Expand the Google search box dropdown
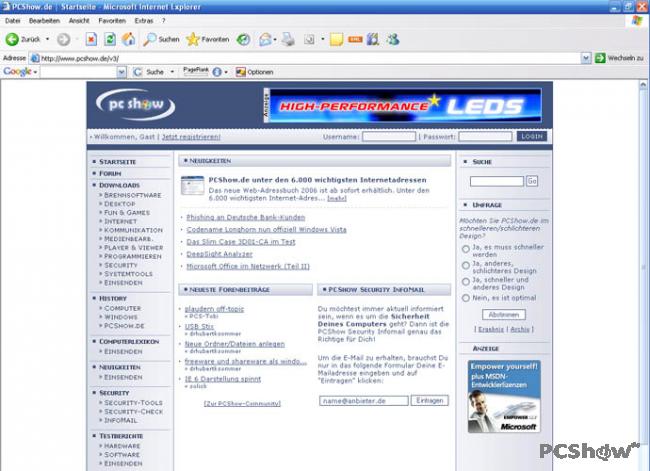 tap(121, 72)
